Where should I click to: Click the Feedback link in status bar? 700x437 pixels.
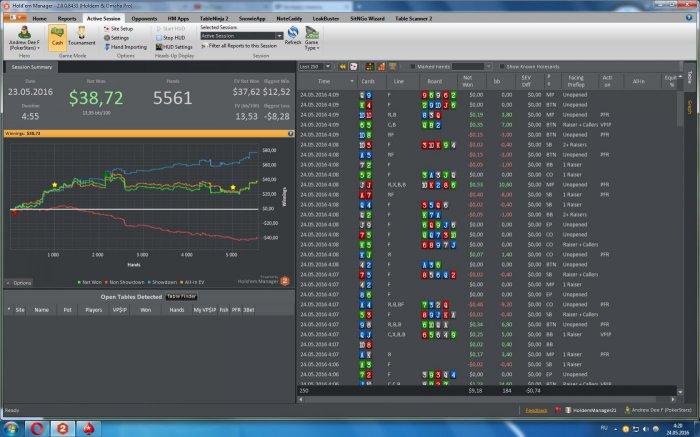[536, 410]
